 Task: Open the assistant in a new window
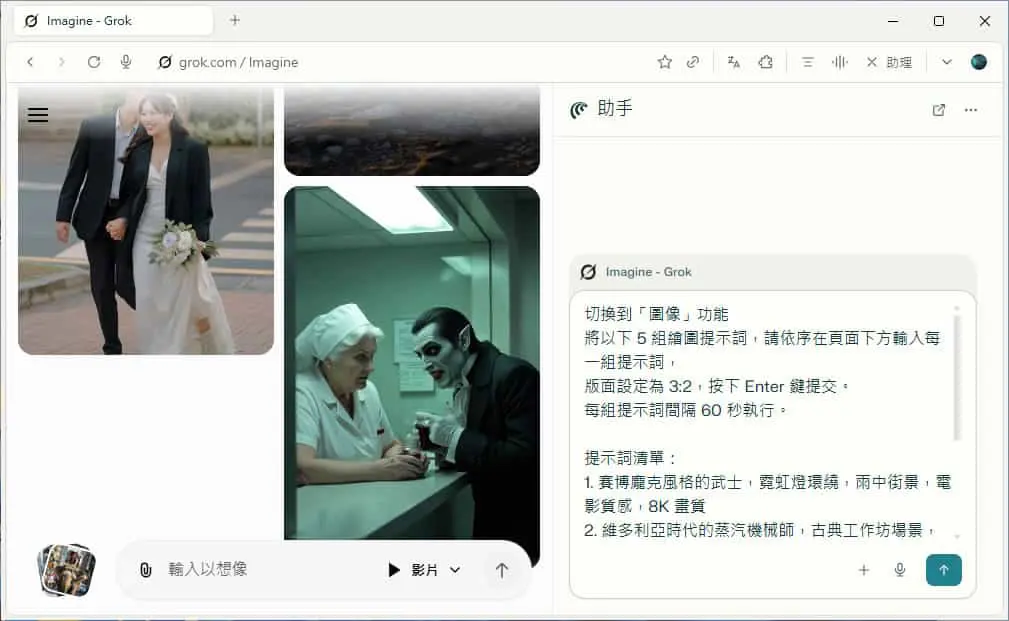click(939, 110)
